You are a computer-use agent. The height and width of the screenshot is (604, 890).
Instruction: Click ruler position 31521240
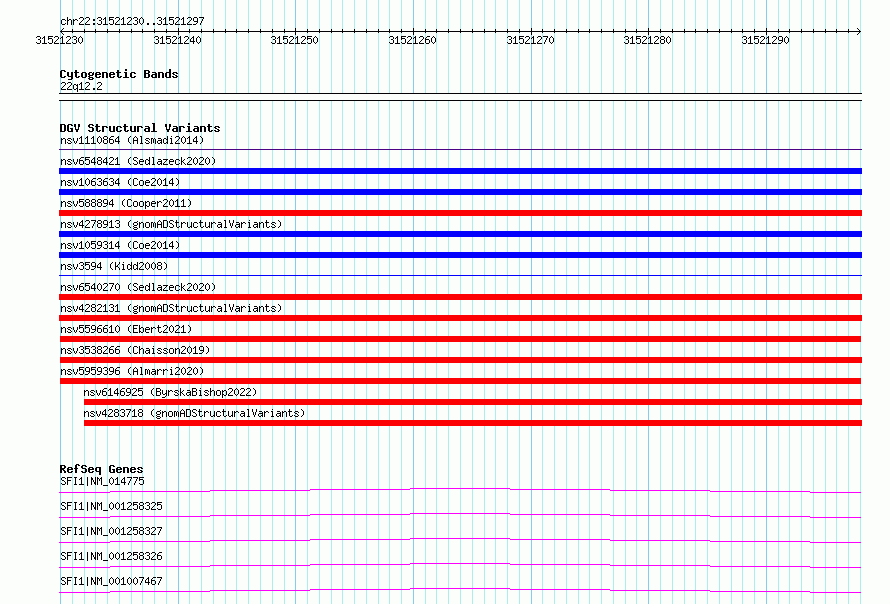pos(177,40)
